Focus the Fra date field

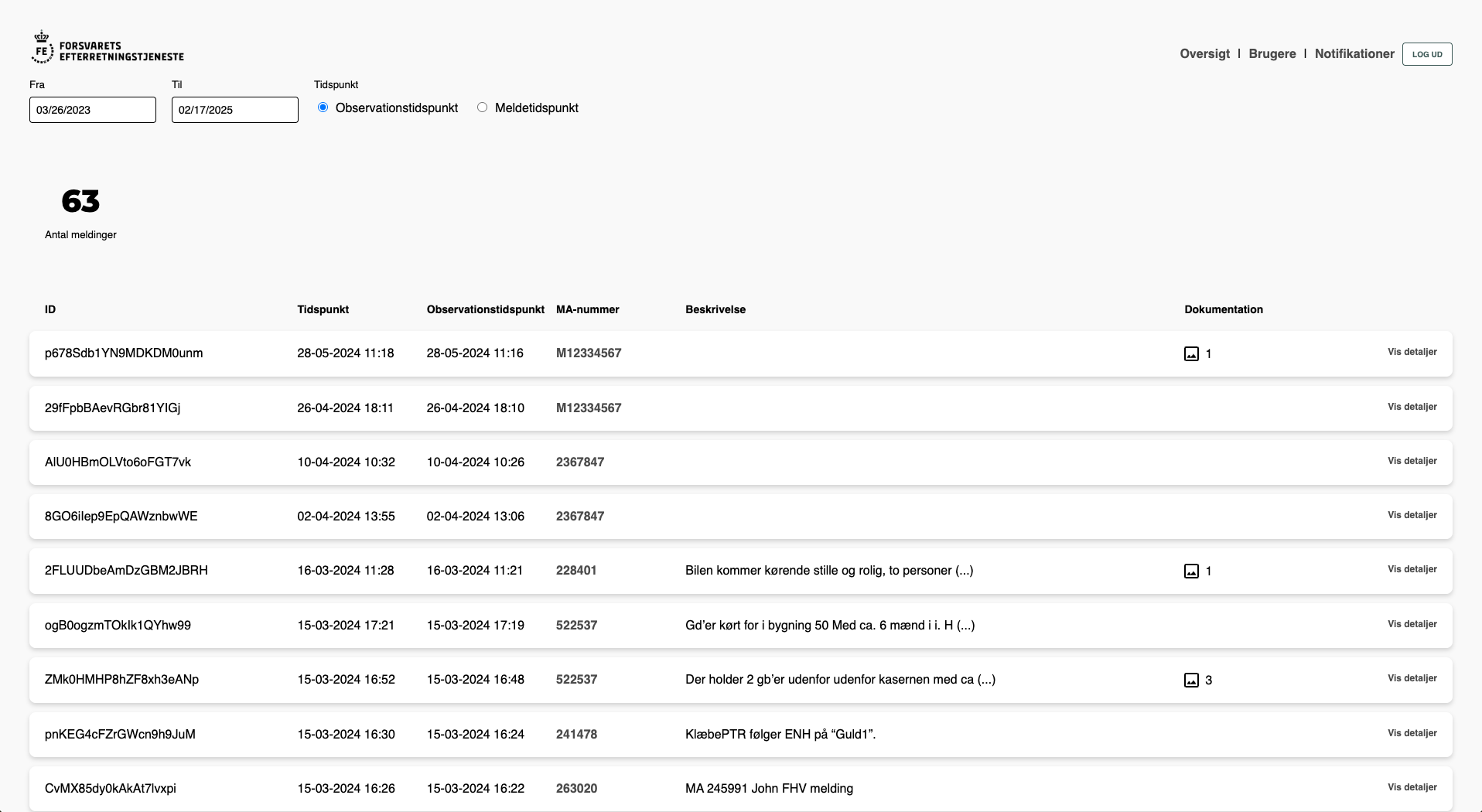tap(93, 110)
